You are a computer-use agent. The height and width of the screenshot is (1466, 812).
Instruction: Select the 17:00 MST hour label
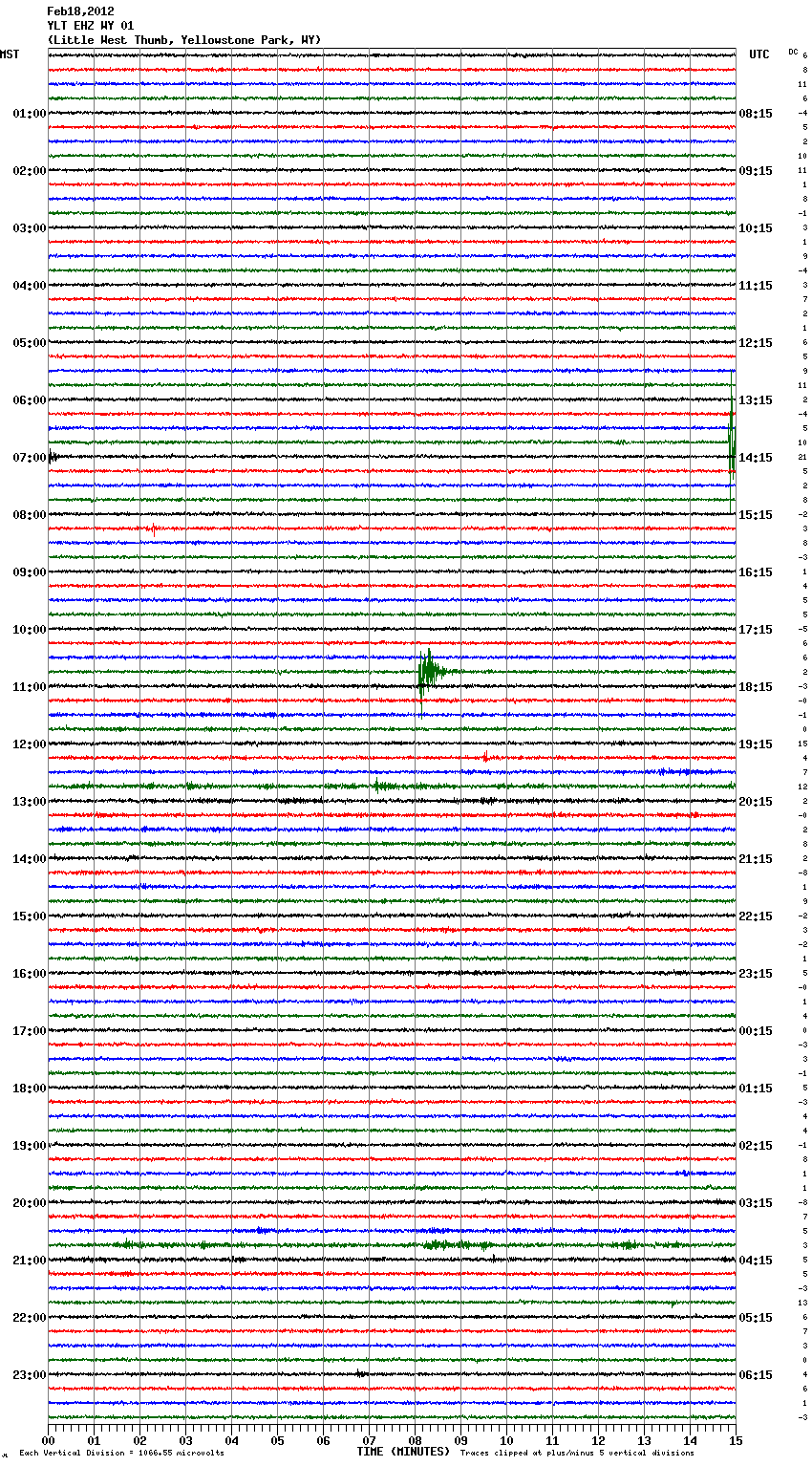(x=30, y=1031)
